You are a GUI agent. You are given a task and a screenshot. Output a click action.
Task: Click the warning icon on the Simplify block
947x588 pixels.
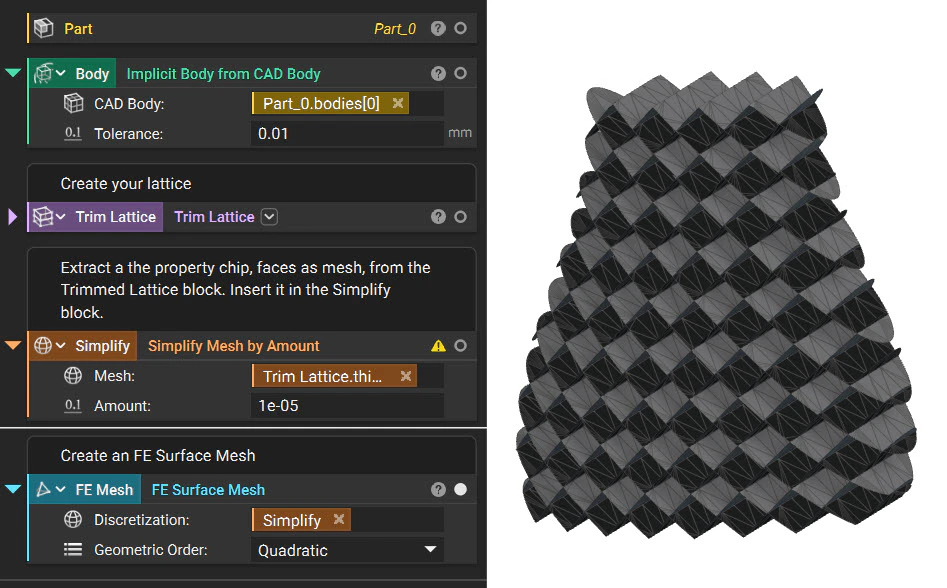coord(440,345)
